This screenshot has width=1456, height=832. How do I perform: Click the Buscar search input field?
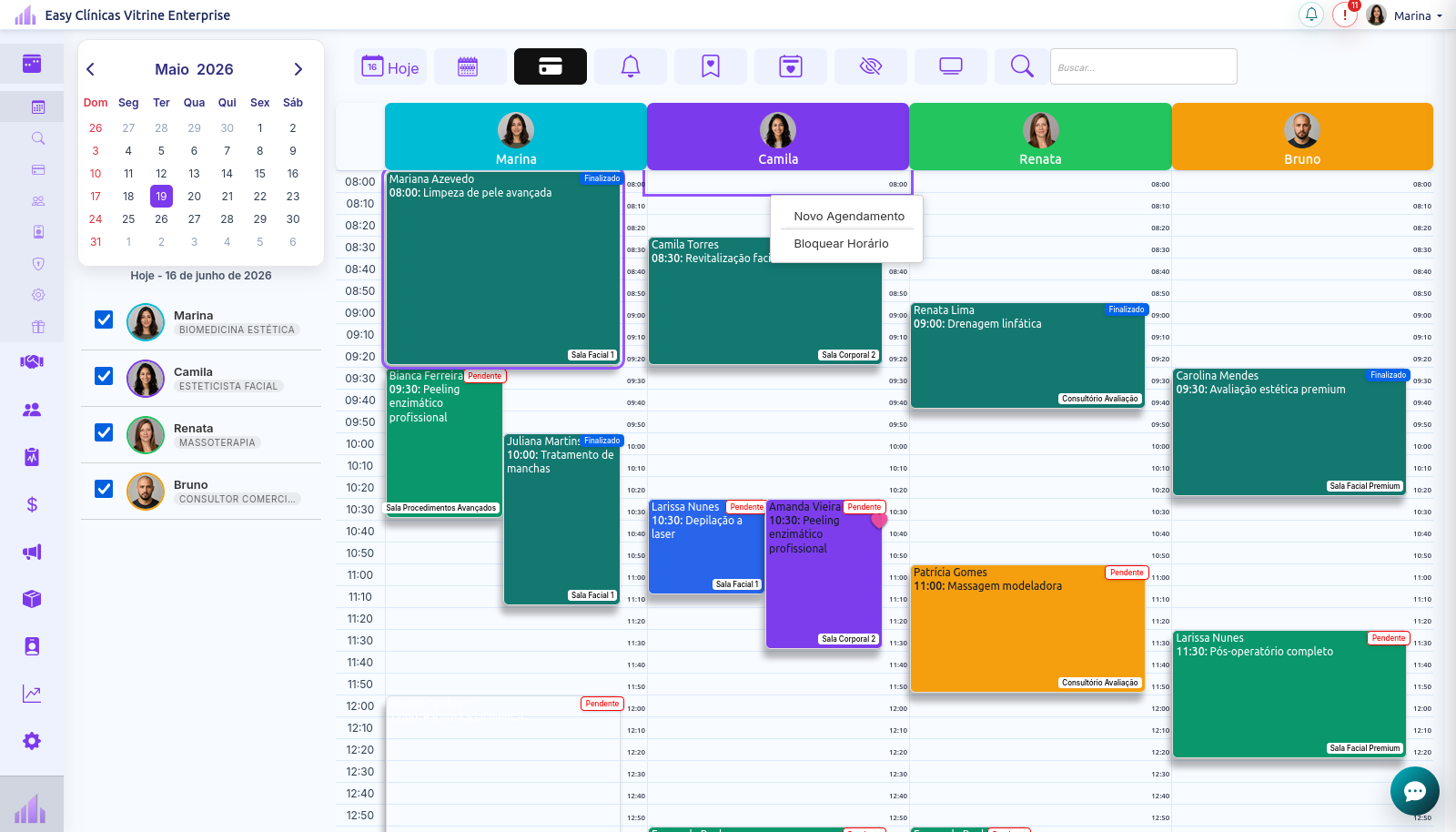(x=1143, y=66)
